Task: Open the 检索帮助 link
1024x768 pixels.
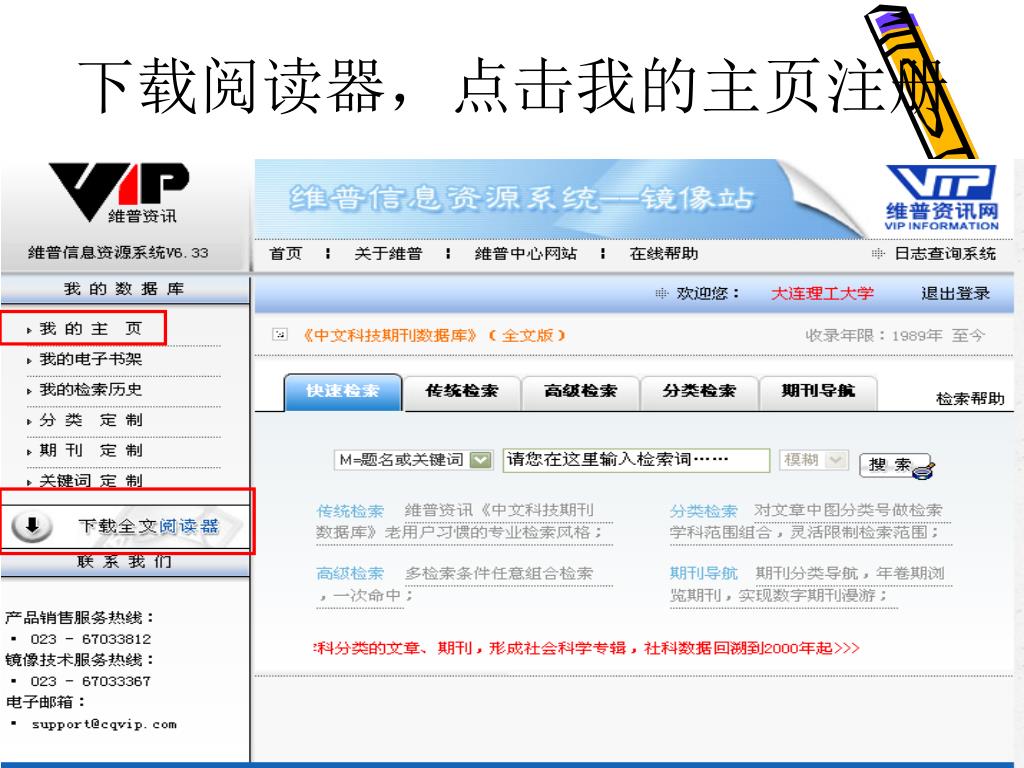Action: (970, 398)
